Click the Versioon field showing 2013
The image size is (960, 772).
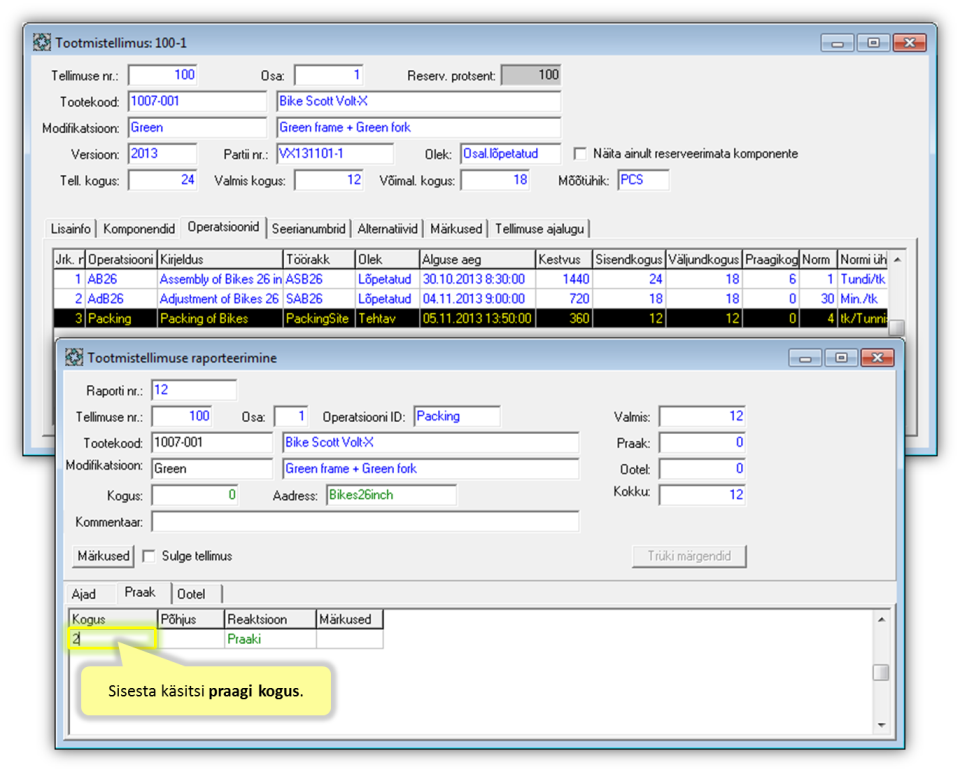coord(162,154)
